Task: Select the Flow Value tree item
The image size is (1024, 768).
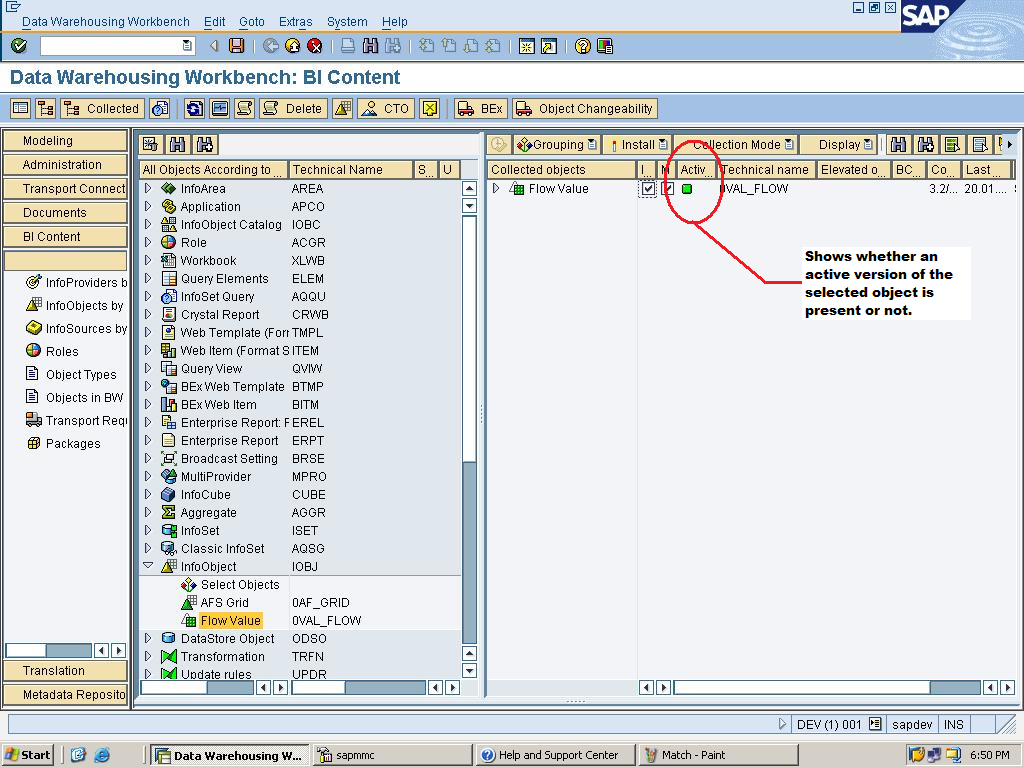Action: (x=230, y=620)
